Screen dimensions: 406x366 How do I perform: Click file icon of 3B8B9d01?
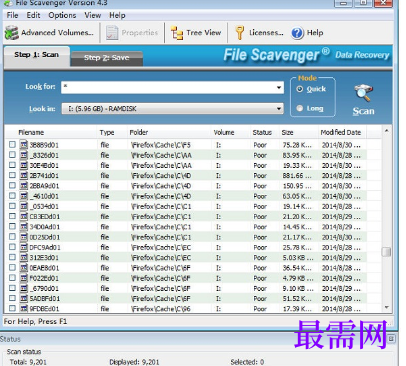pyautogui.click(x=24, y=145)
